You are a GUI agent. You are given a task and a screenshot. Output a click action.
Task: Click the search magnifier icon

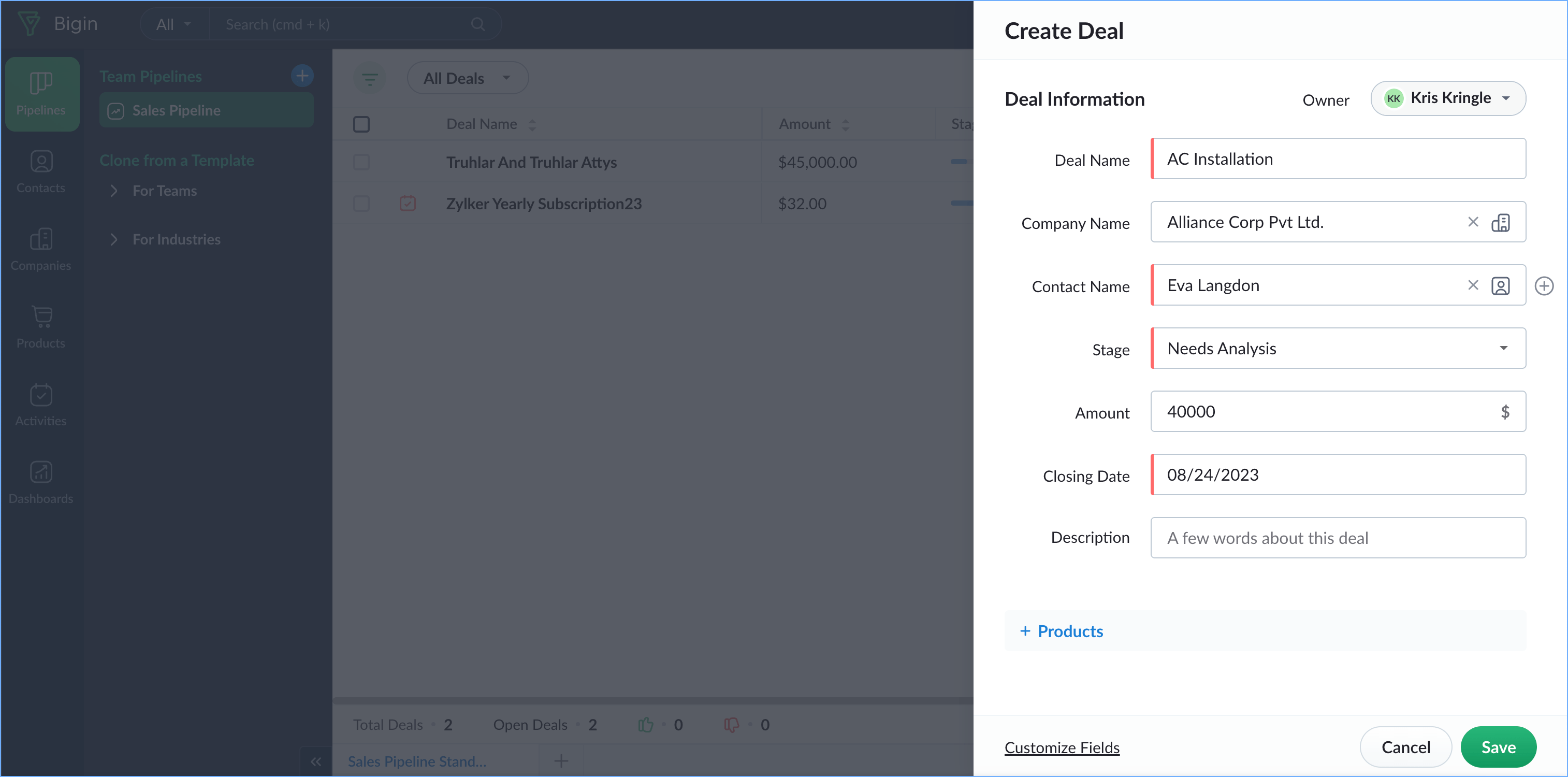point(478,24)
